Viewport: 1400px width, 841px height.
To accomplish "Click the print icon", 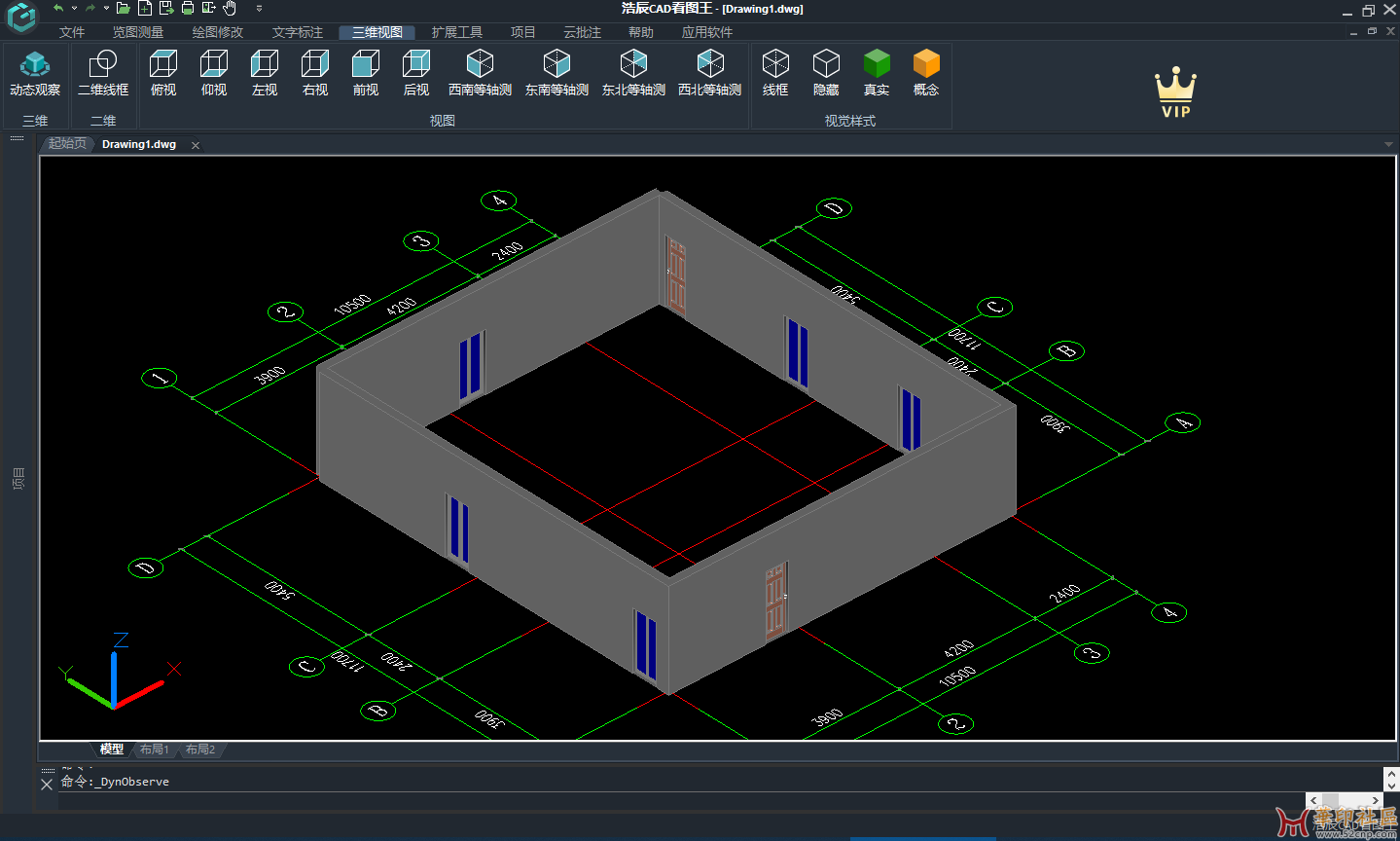I will coord(188,8).
